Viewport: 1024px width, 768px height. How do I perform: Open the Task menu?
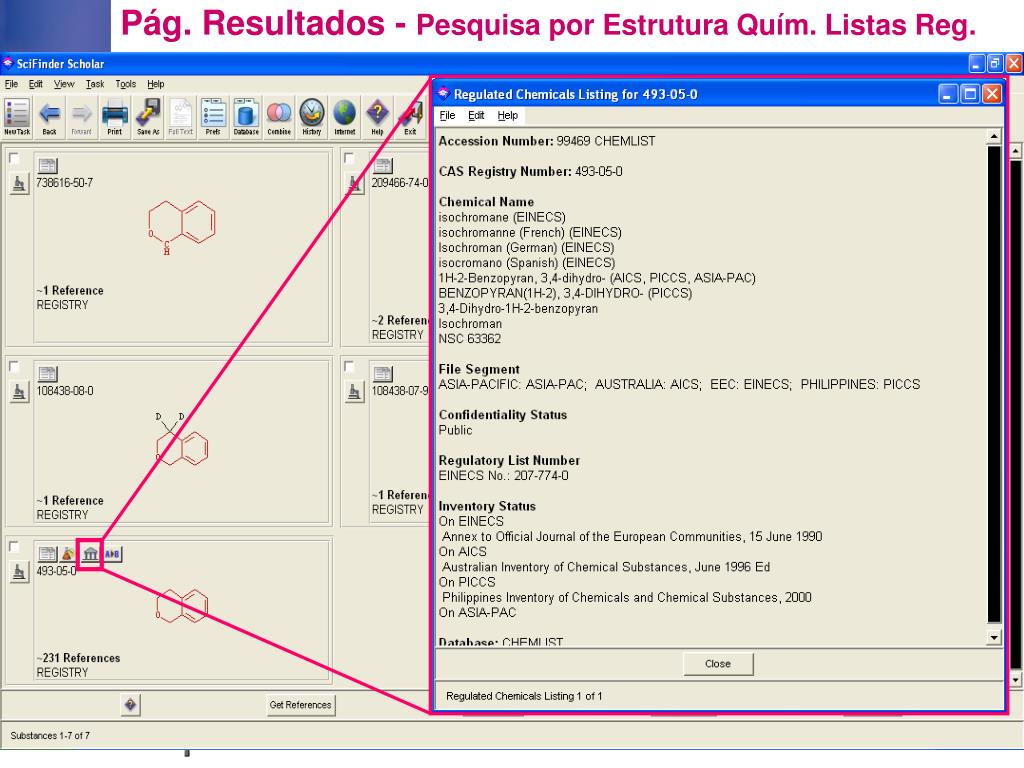tap(95, 84)
